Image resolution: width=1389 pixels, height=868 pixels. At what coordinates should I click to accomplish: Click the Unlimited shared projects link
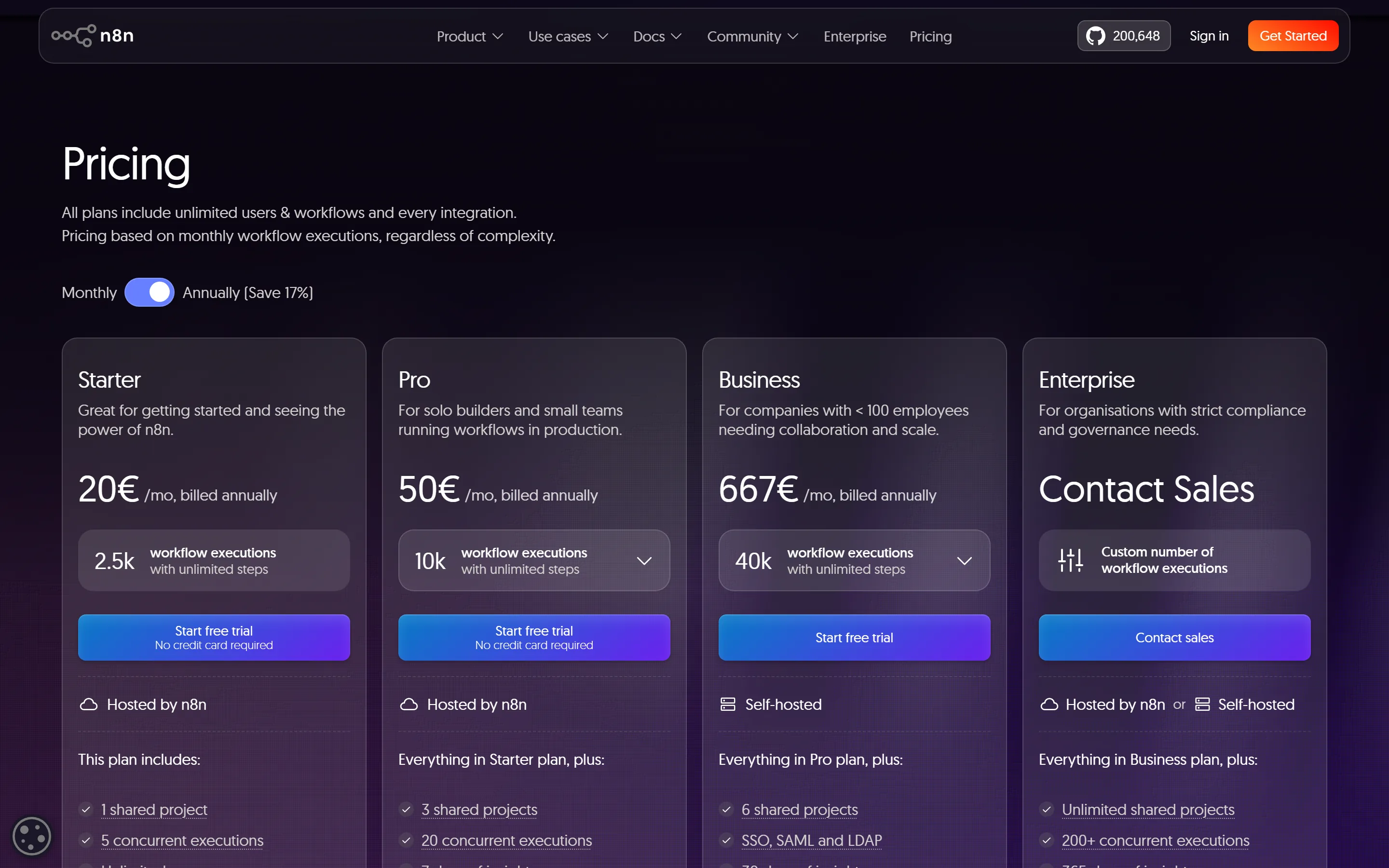coord(1148,810)
